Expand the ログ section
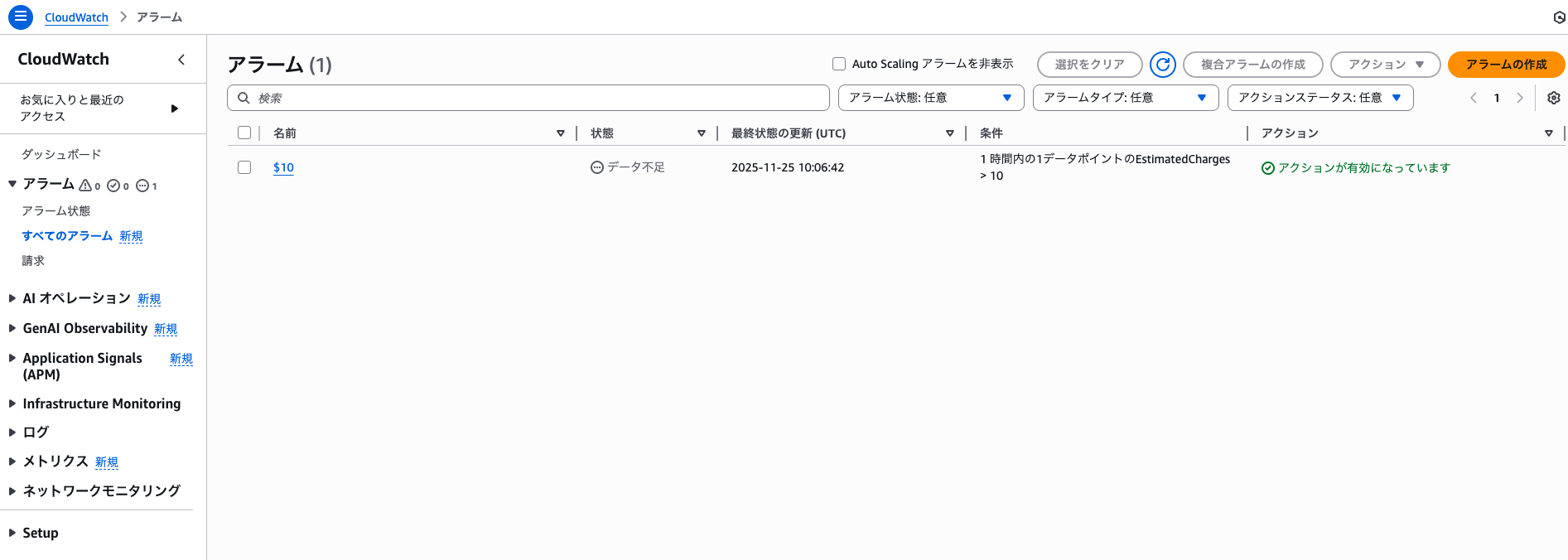 click(x=12, y=432)
